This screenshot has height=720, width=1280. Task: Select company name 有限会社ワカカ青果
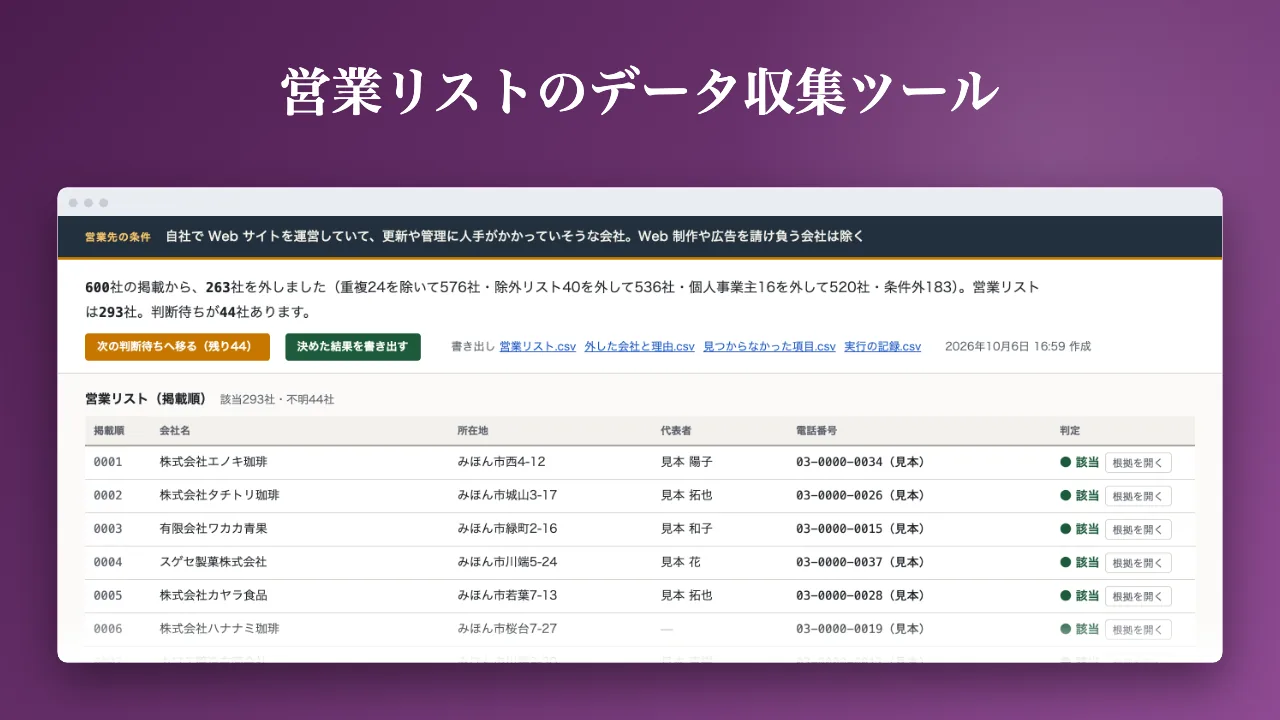[x=213, y=529]
